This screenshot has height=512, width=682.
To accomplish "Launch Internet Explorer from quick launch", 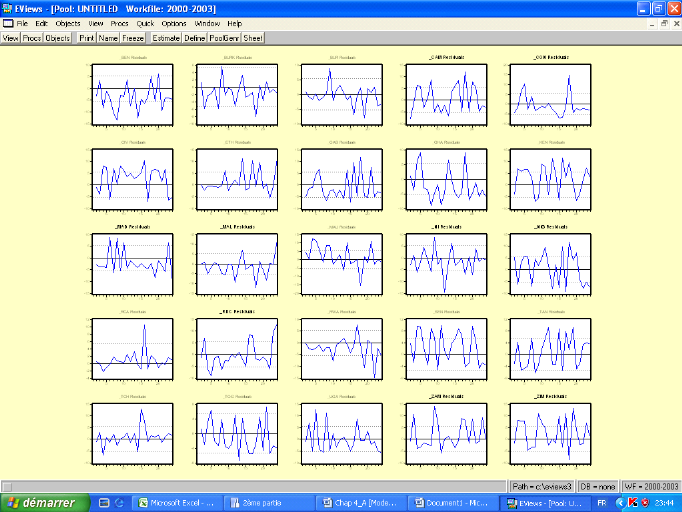I will (x=120, y=502).
